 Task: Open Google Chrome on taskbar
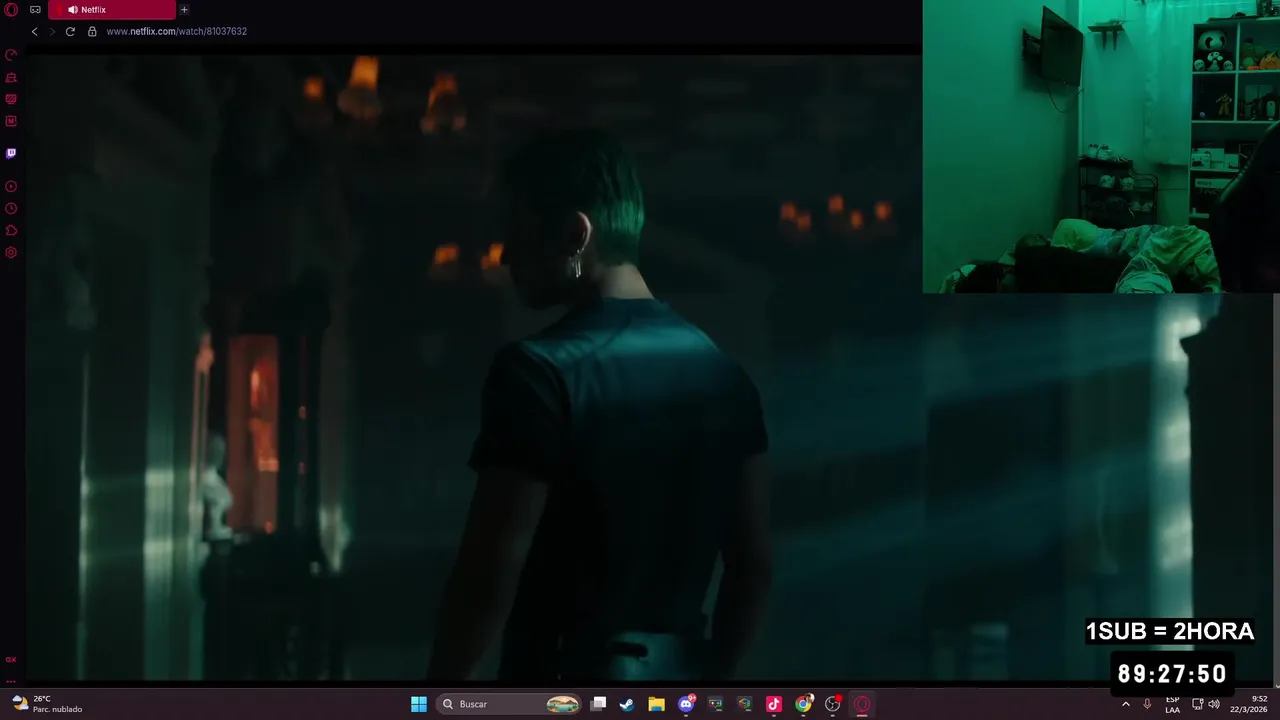tap(803, 704)
